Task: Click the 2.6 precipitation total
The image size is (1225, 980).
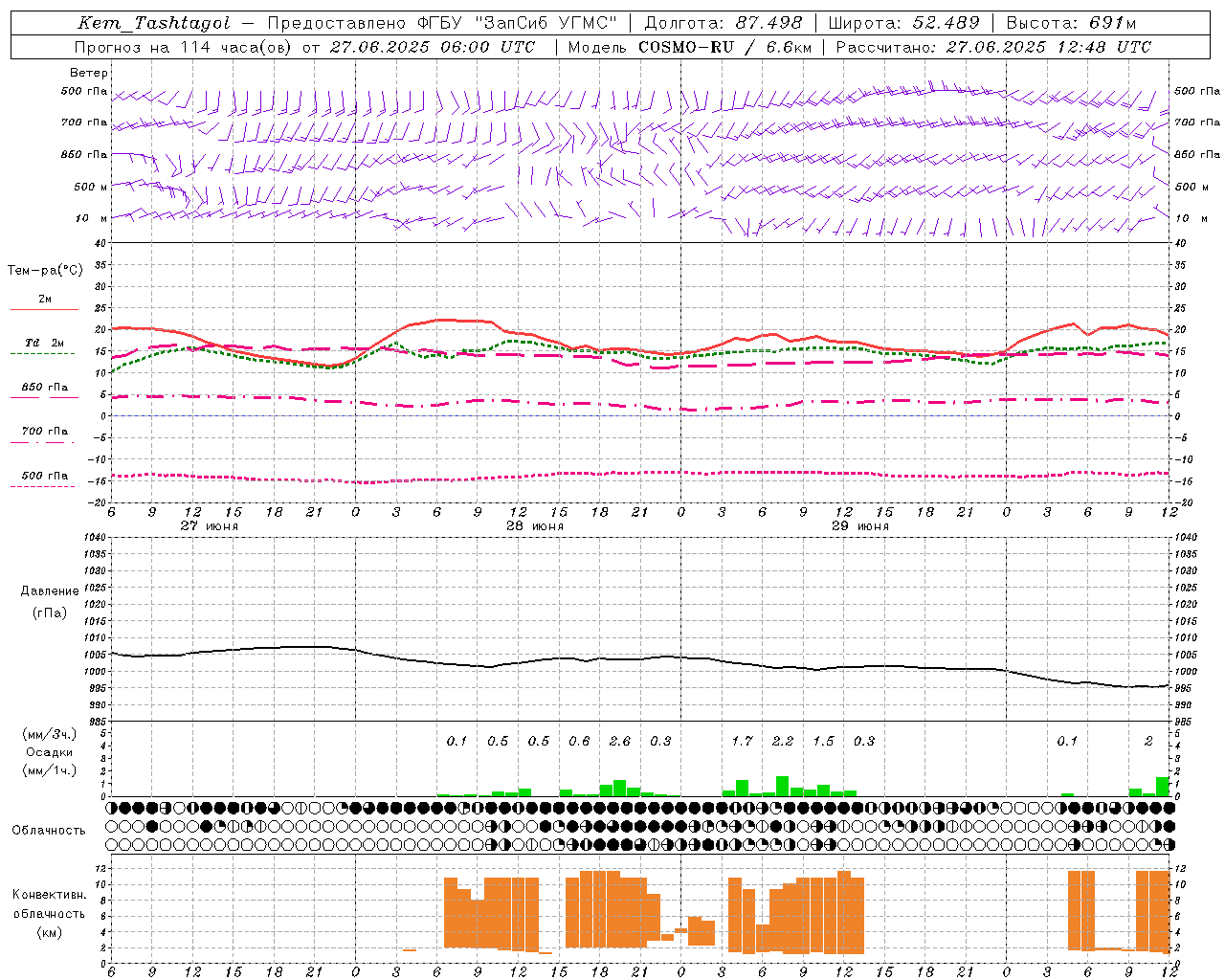Action: click(x=620, y=742)
